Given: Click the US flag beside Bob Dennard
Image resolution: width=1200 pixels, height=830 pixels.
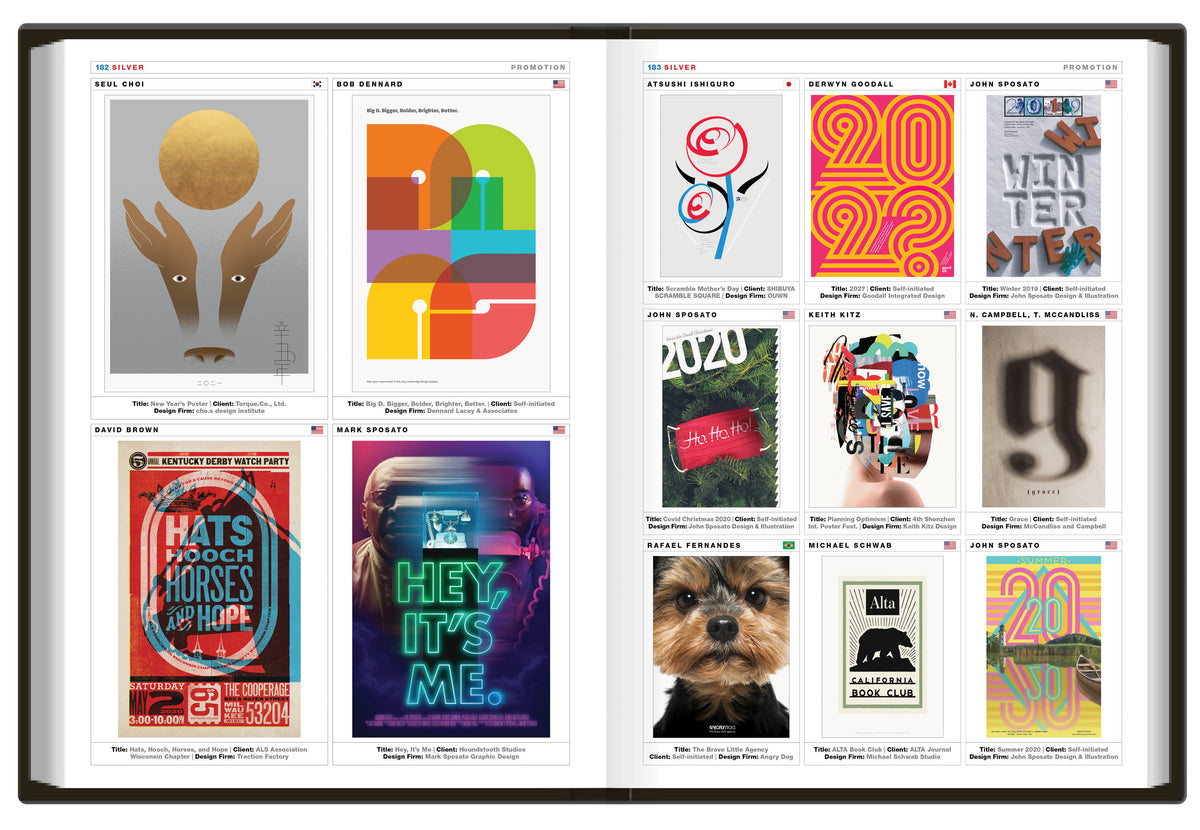Looking at the screenshot, I should 559,85.
